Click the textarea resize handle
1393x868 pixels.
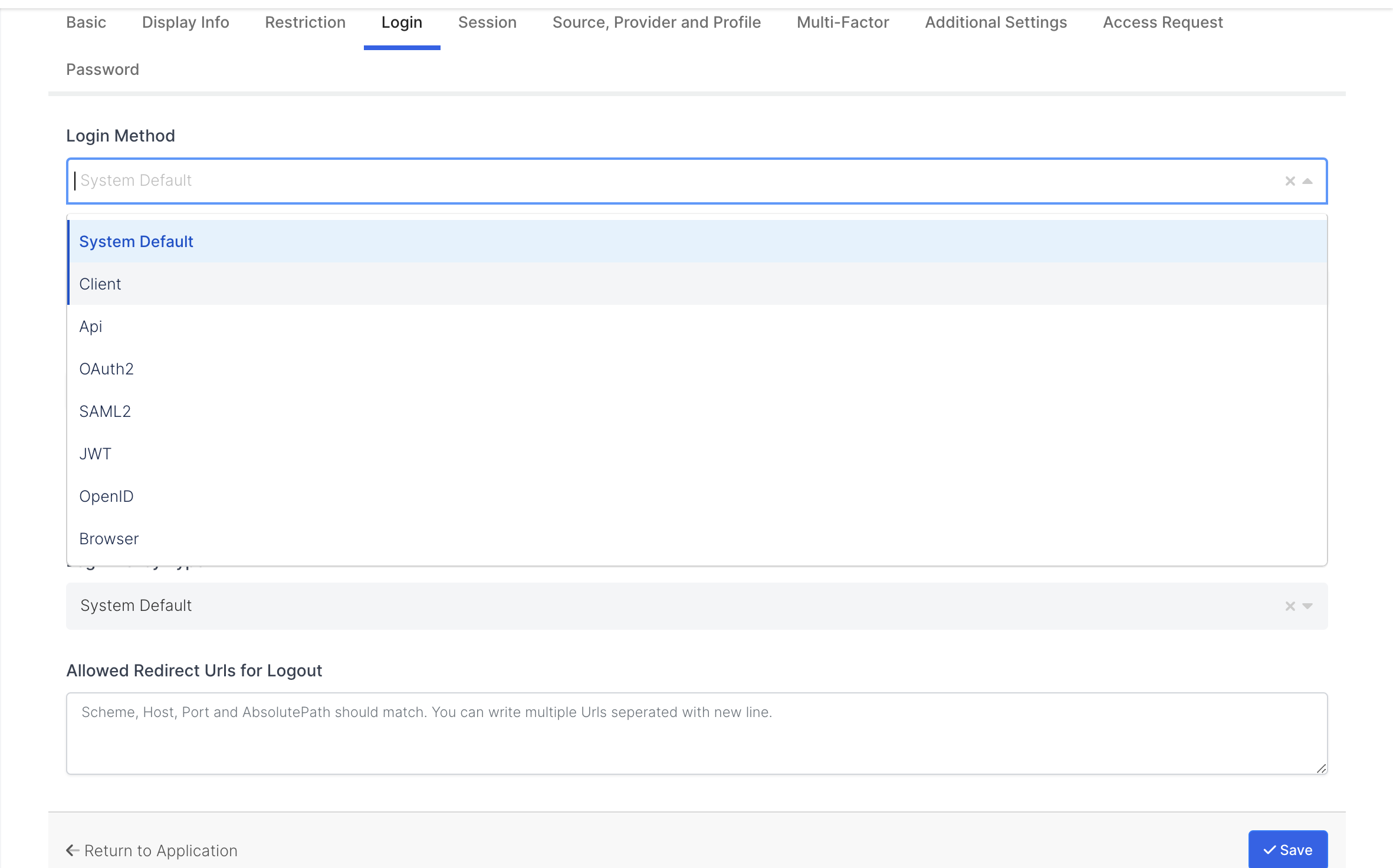pyautogui.click(x=1321, y=768)
